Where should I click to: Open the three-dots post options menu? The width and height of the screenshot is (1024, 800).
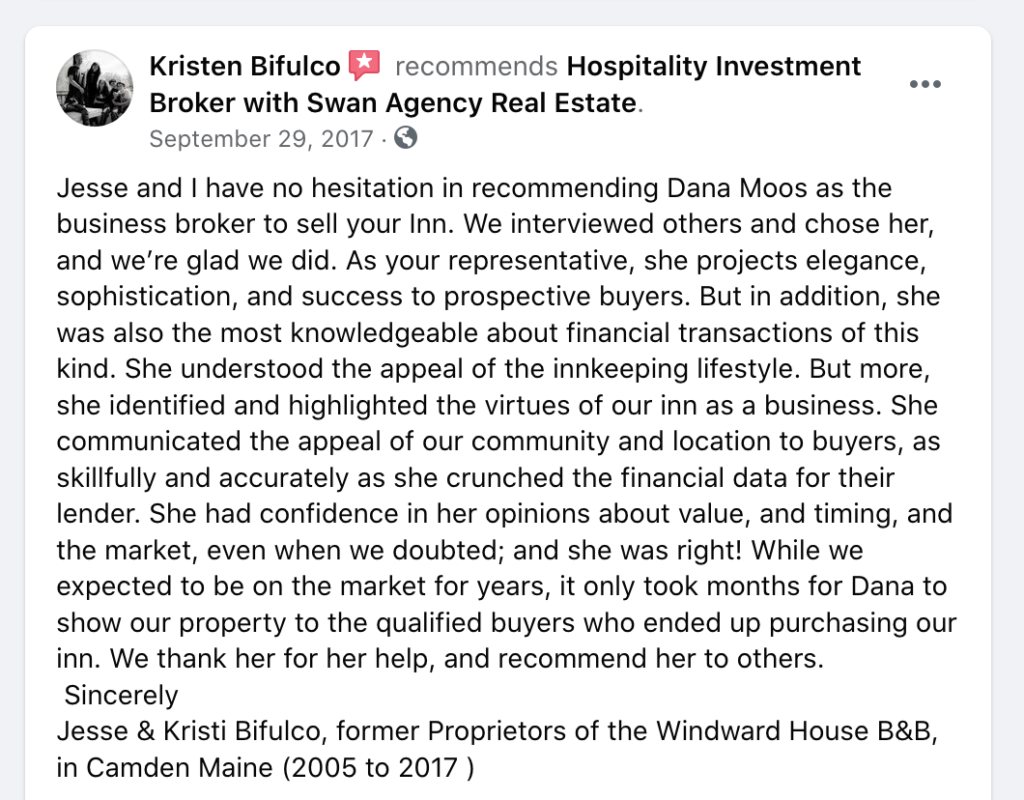pyautogui.click(x=925, y=84)
